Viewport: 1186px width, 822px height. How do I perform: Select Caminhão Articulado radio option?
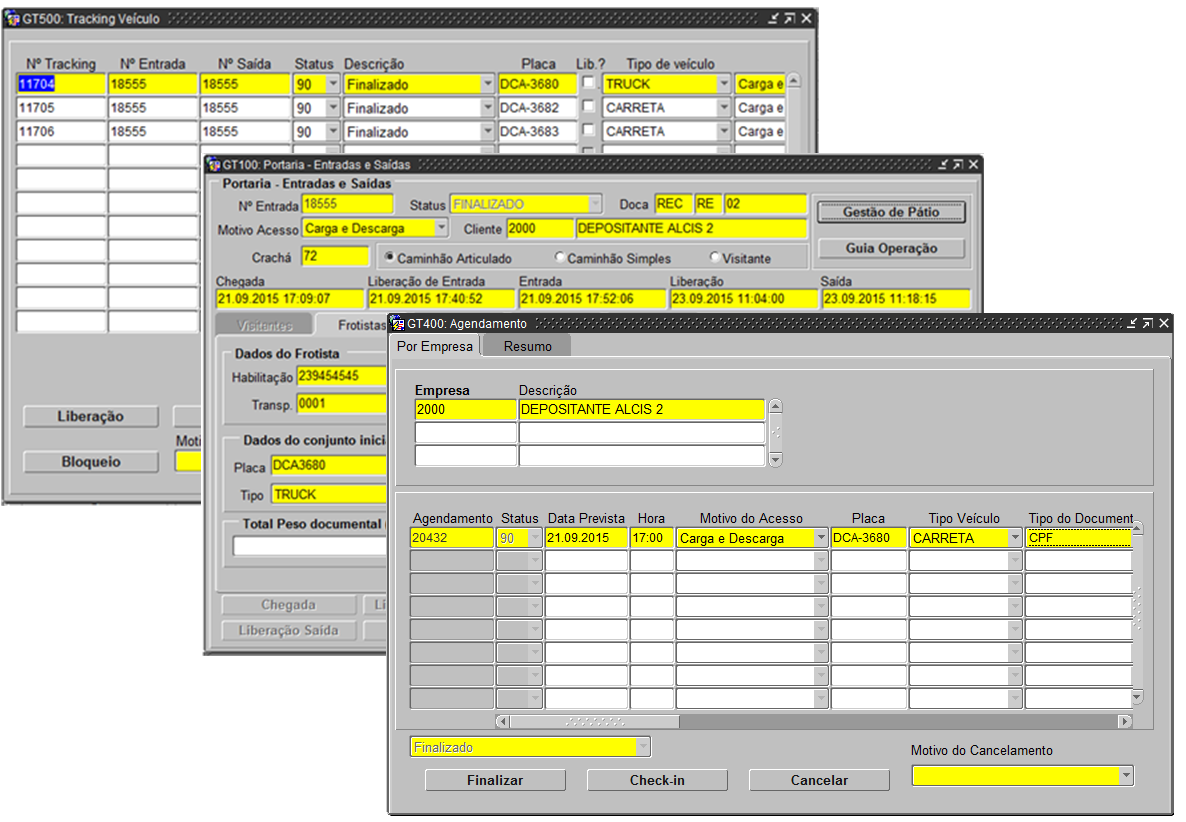click(x=389, y=257)
